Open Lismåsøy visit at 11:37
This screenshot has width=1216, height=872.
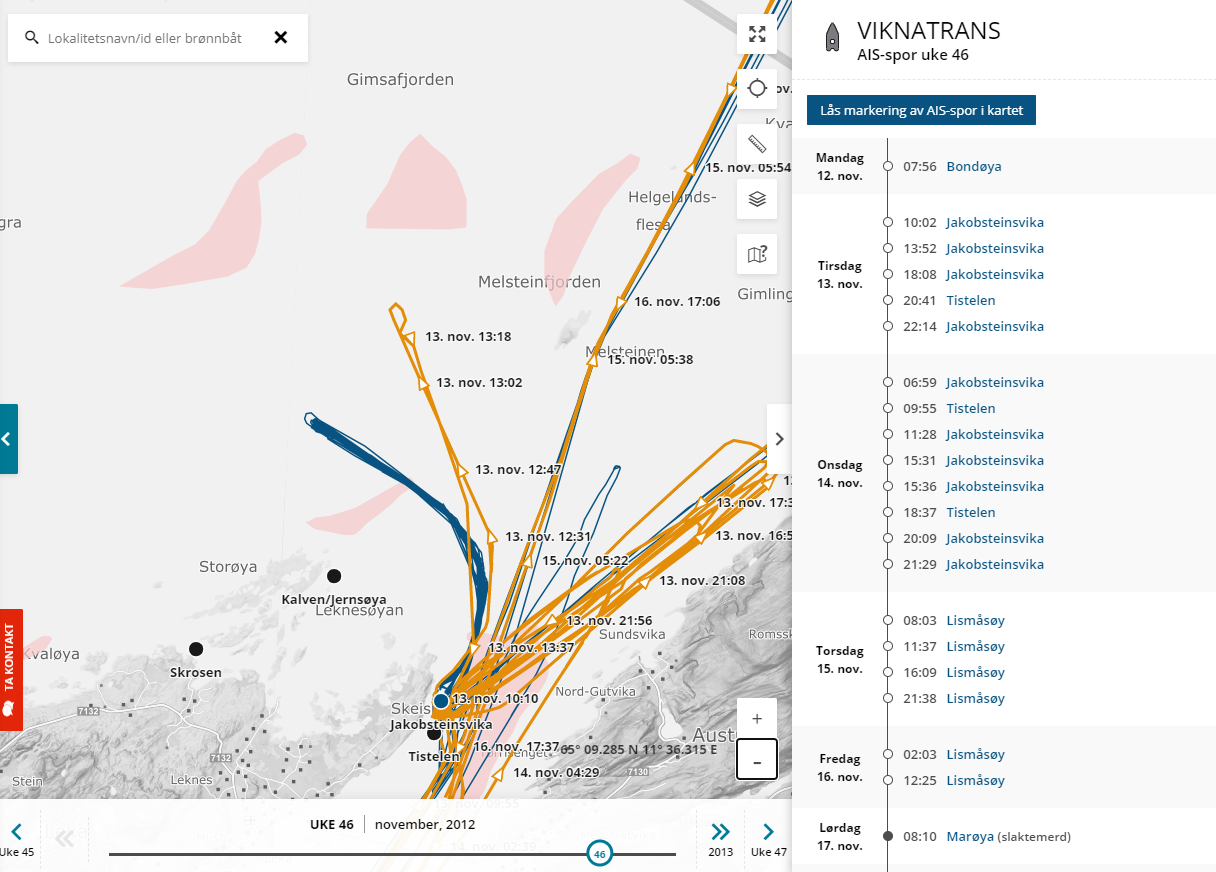pos(975,646)
